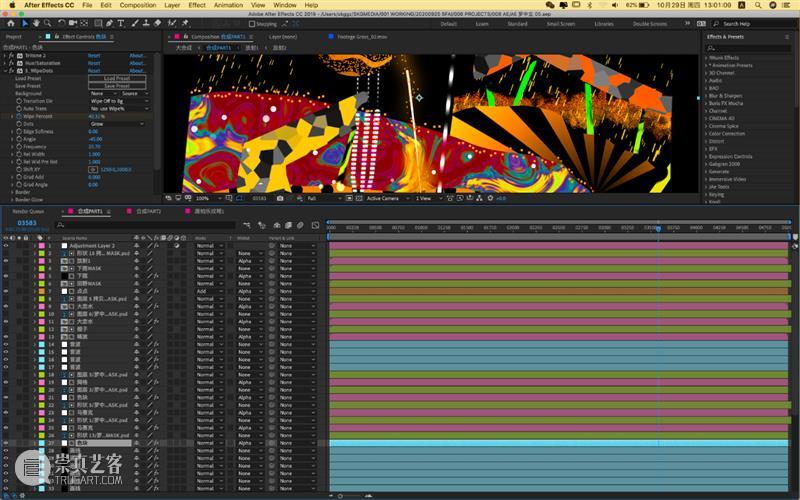Switch to the Standard workspace
The height and width of the screenshot is (500, 800).
pyautogui.click(x=517, y=24)
